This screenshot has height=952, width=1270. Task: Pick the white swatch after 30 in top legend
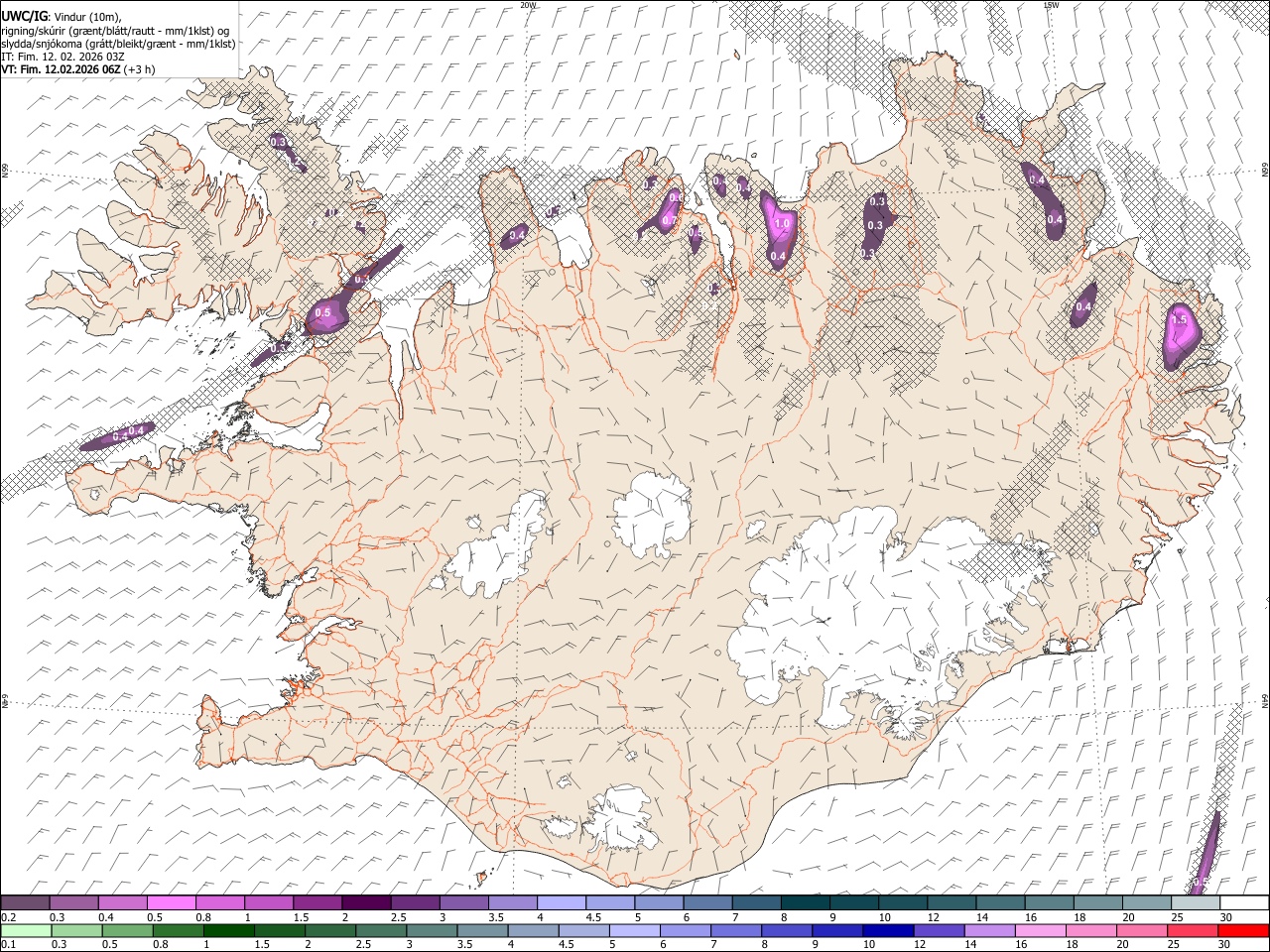pos(1243,903)
